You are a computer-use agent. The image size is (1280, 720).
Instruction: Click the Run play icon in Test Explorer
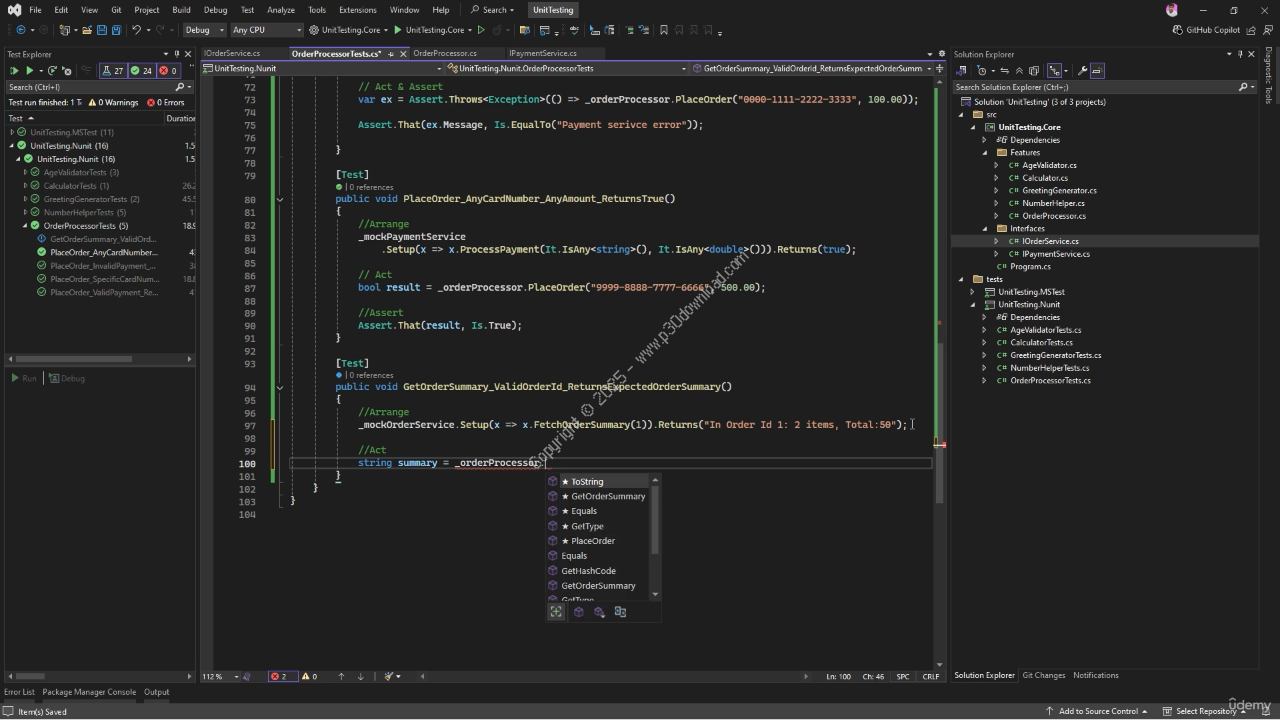click(x=30, y=71)
